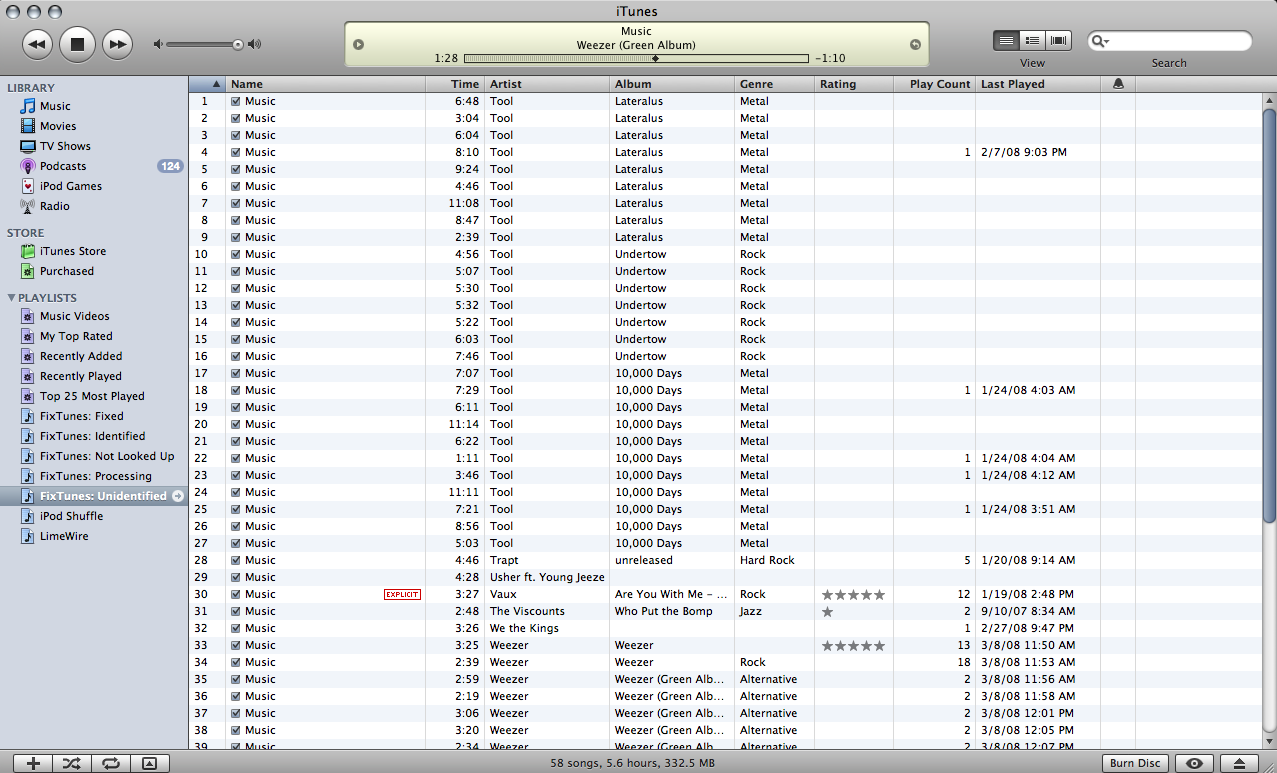Sort by Play Count column header
Viewport: 1277px width, 773px height.
(934, 84)
